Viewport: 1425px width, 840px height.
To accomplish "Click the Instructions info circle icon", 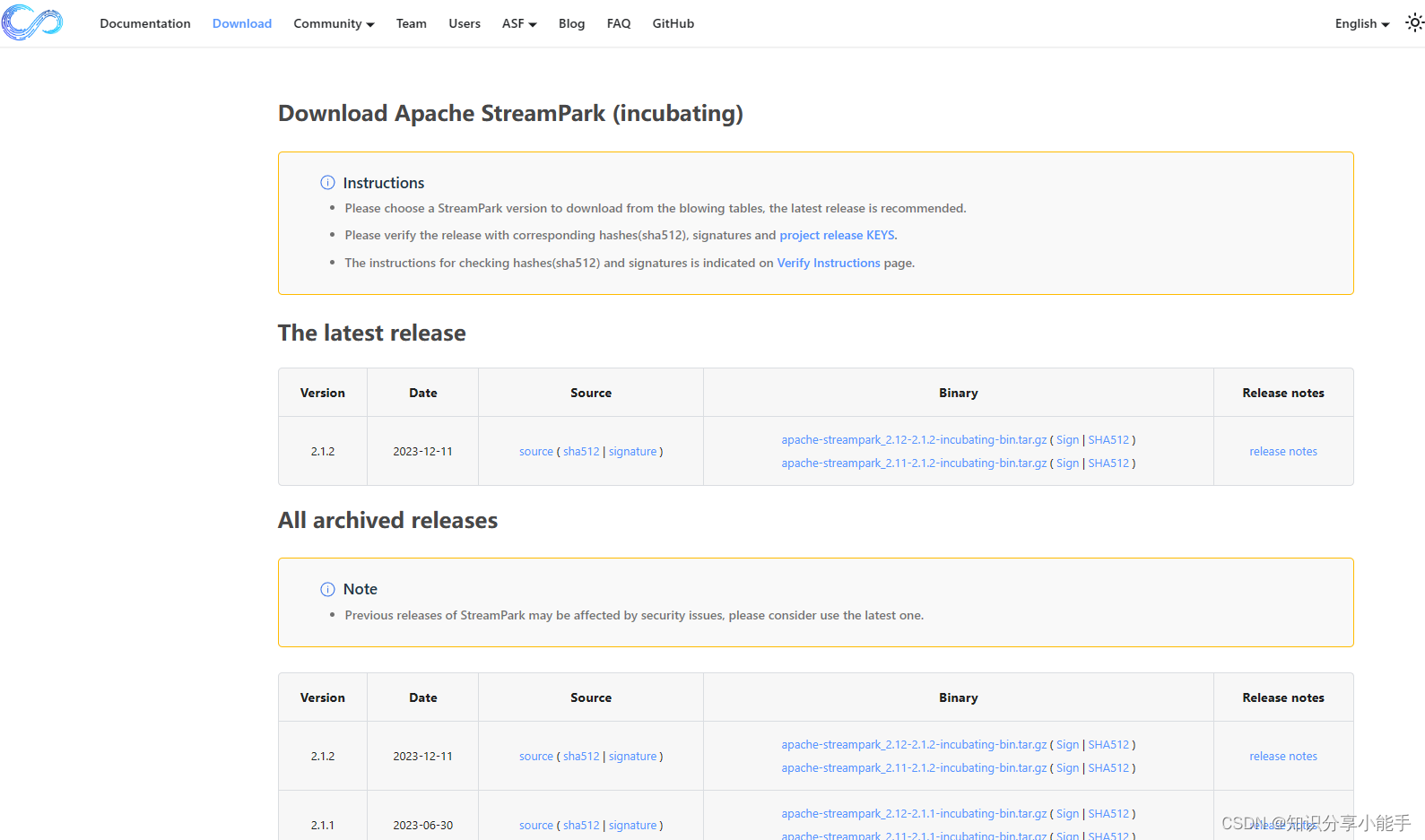I will coord(327,183).
